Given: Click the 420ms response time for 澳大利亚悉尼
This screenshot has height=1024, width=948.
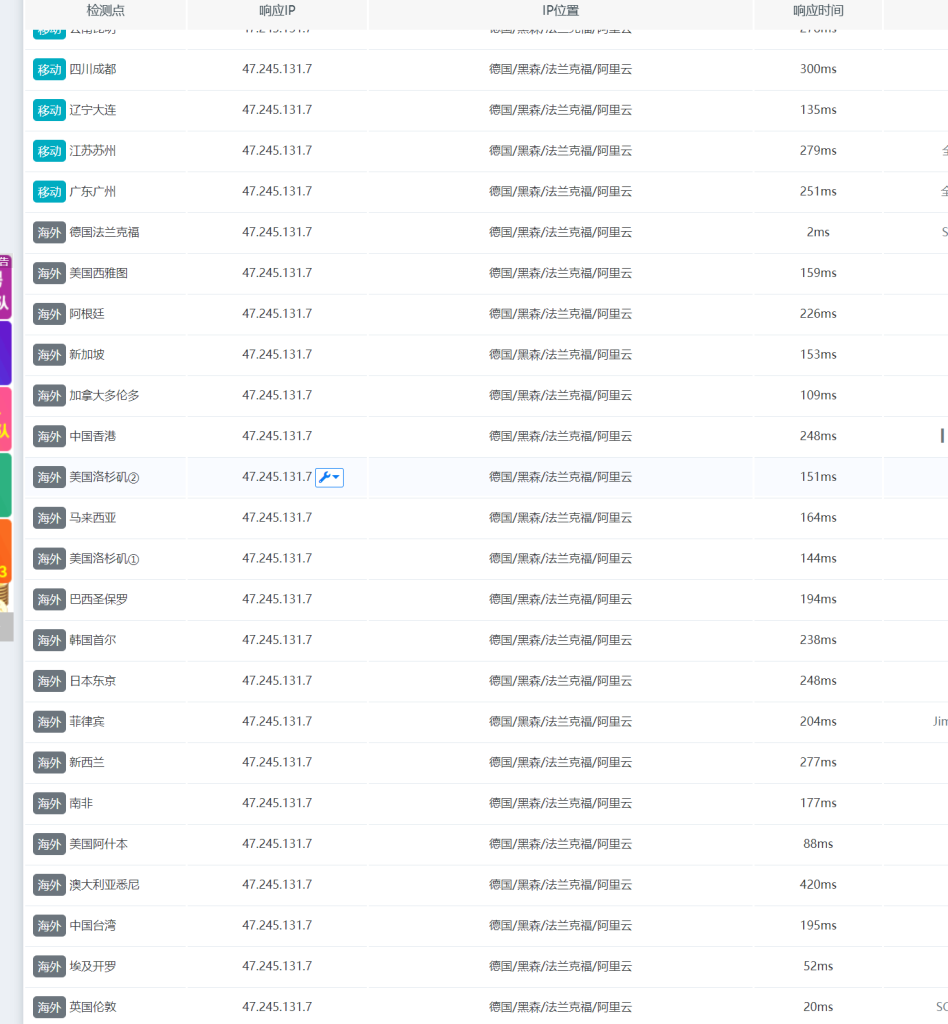Looking at the screenshot, I should pyautogui.click(x=818, y=884).
